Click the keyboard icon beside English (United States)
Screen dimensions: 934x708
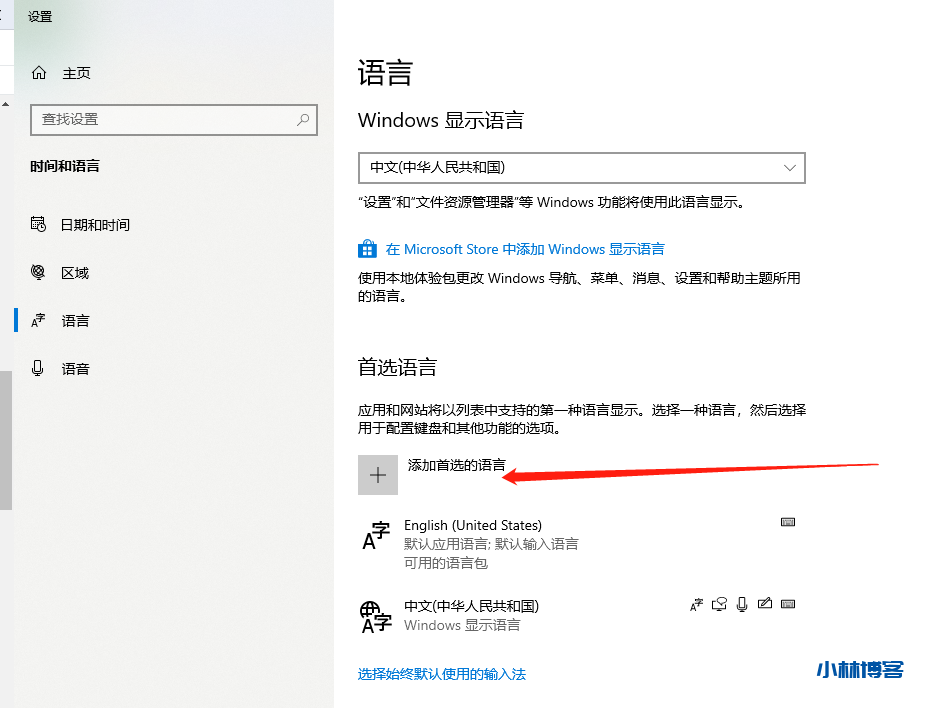[x=788, y=522]
